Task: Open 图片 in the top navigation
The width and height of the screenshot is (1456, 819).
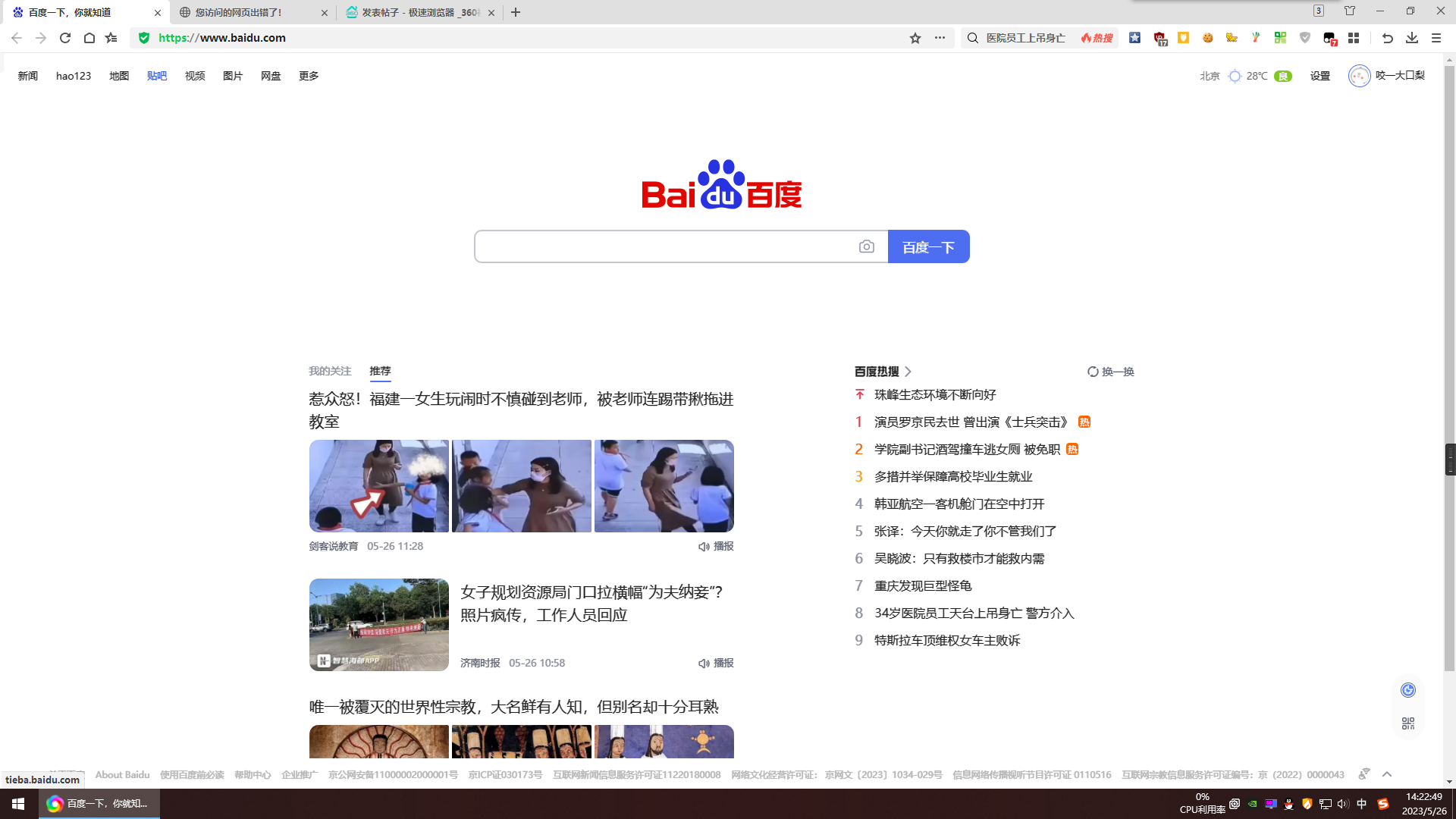Action: [x=233, y=76]
